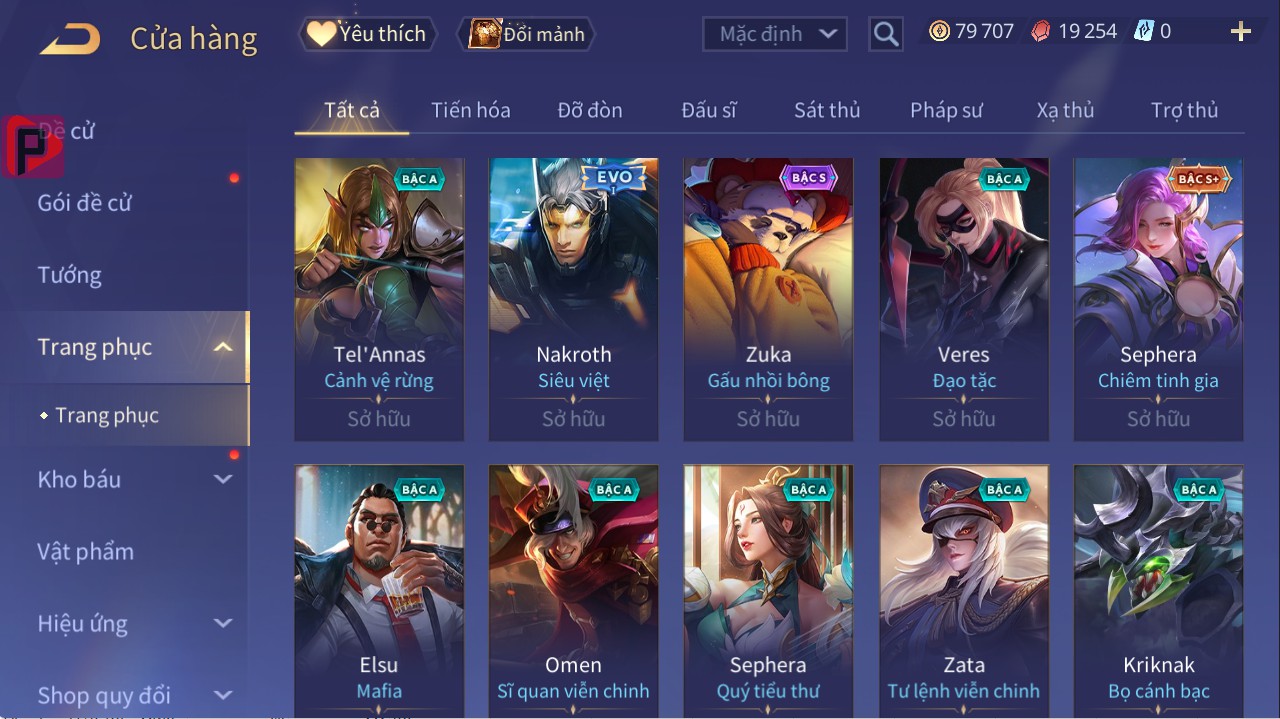Open Đổi mảnh chest exchange
The height and width of the screenshot is (719, 1280).
pyautogui.click(x=526, y=34)
